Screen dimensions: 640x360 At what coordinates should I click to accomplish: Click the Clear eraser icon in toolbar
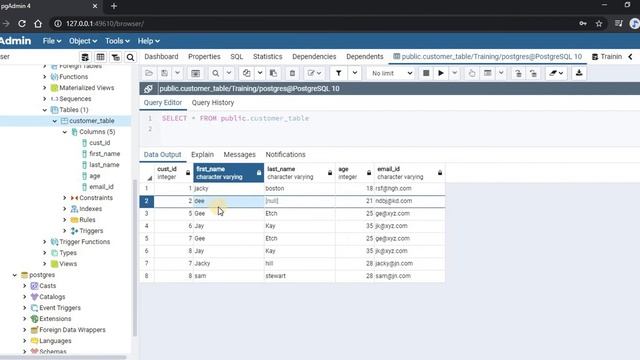coord(556,73)
